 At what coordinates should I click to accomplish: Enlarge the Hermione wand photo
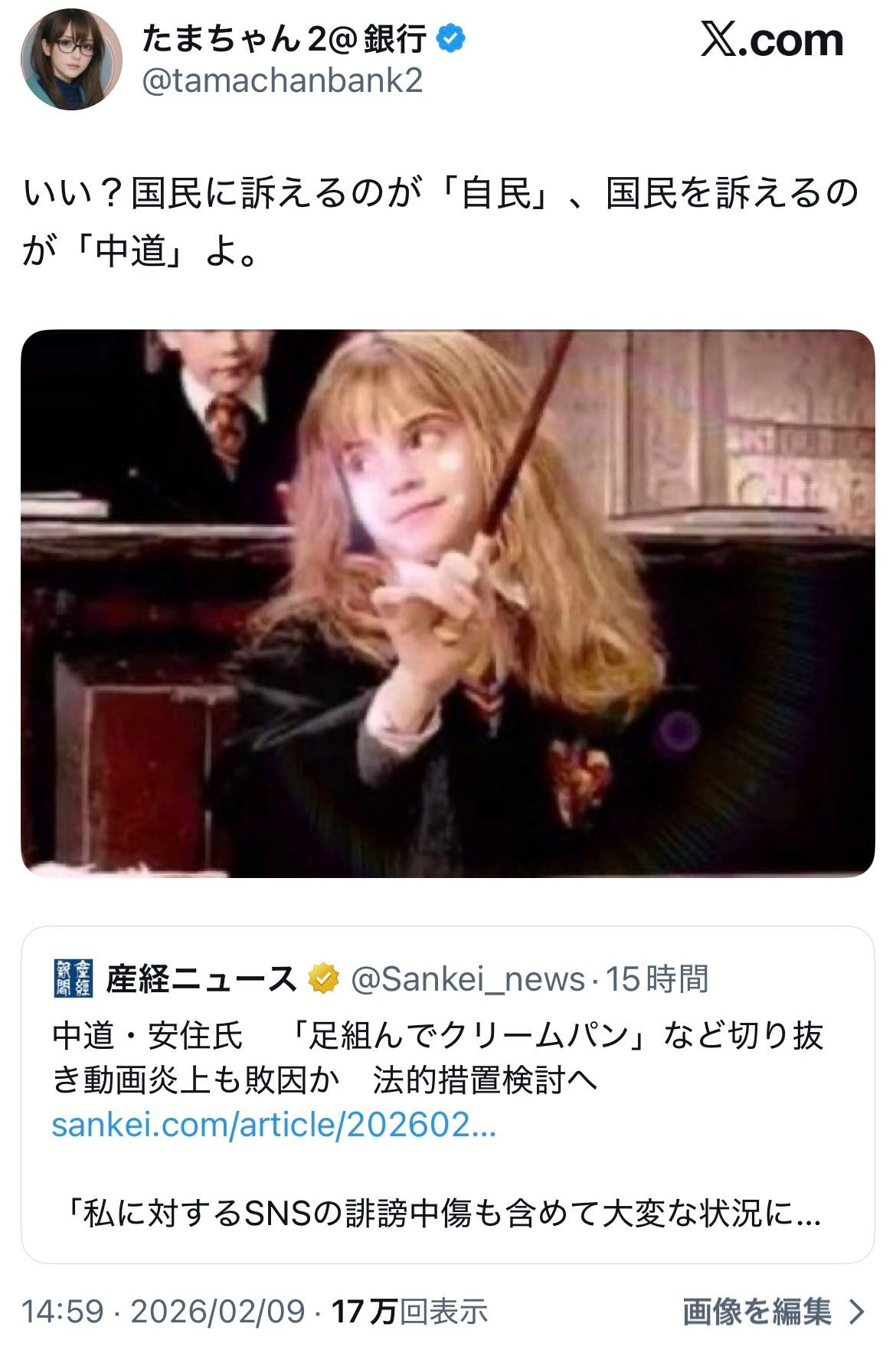447,604
